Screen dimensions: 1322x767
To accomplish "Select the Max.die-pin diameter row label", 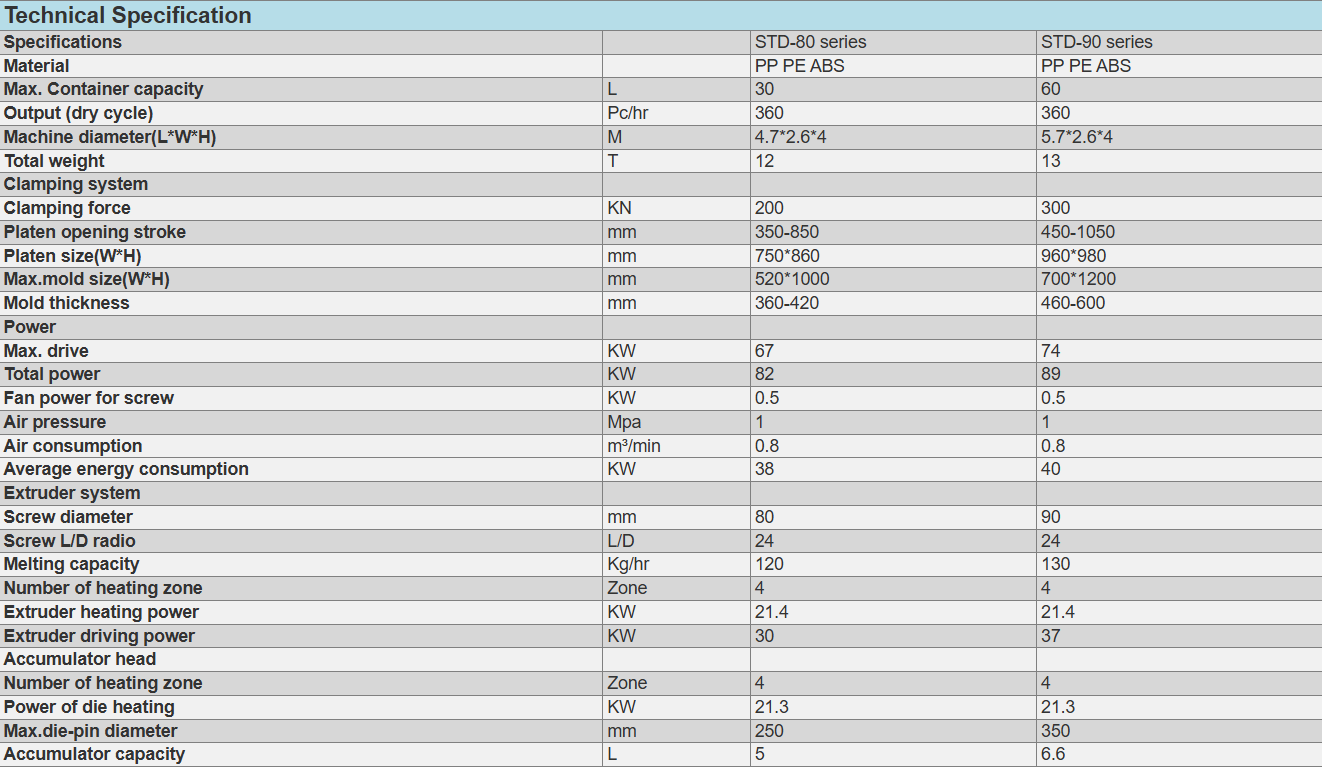I will point(90,731).
